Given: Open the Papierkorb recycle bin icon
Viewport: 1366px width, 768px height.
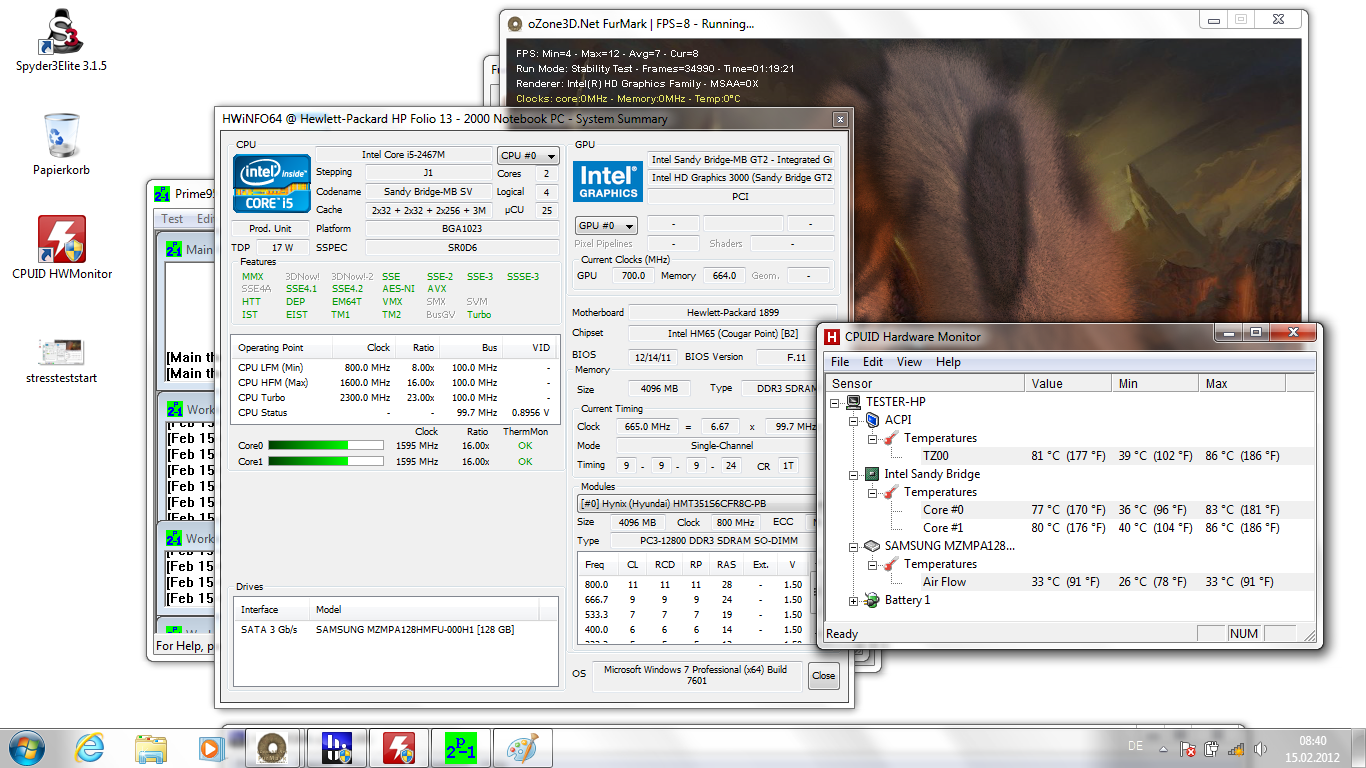Looking at the screenshot, I should [61, 142].
